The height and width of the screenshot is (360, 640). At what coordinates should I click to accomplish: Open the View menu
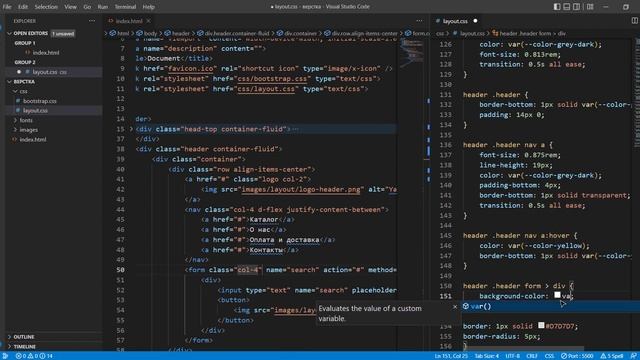(x=70, y=7)
